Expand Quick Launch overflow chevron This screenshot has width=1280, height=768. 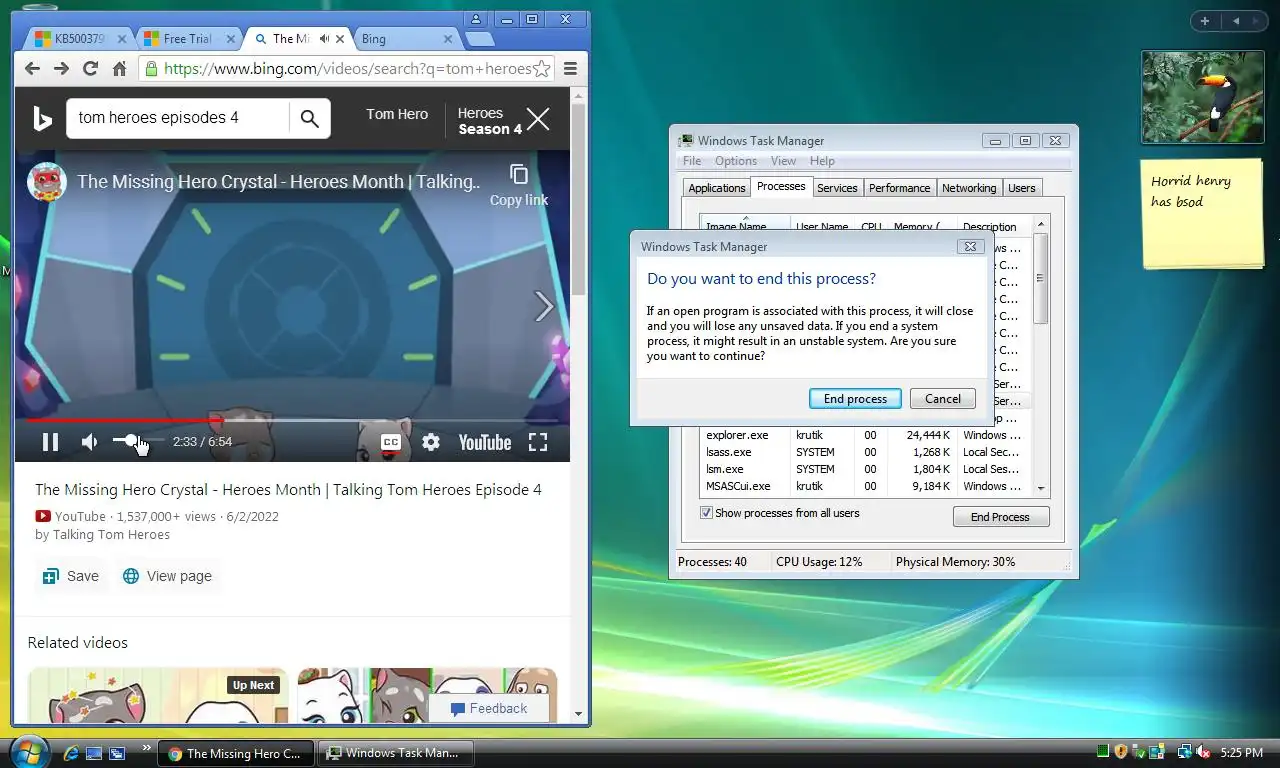tap(146, 747)
